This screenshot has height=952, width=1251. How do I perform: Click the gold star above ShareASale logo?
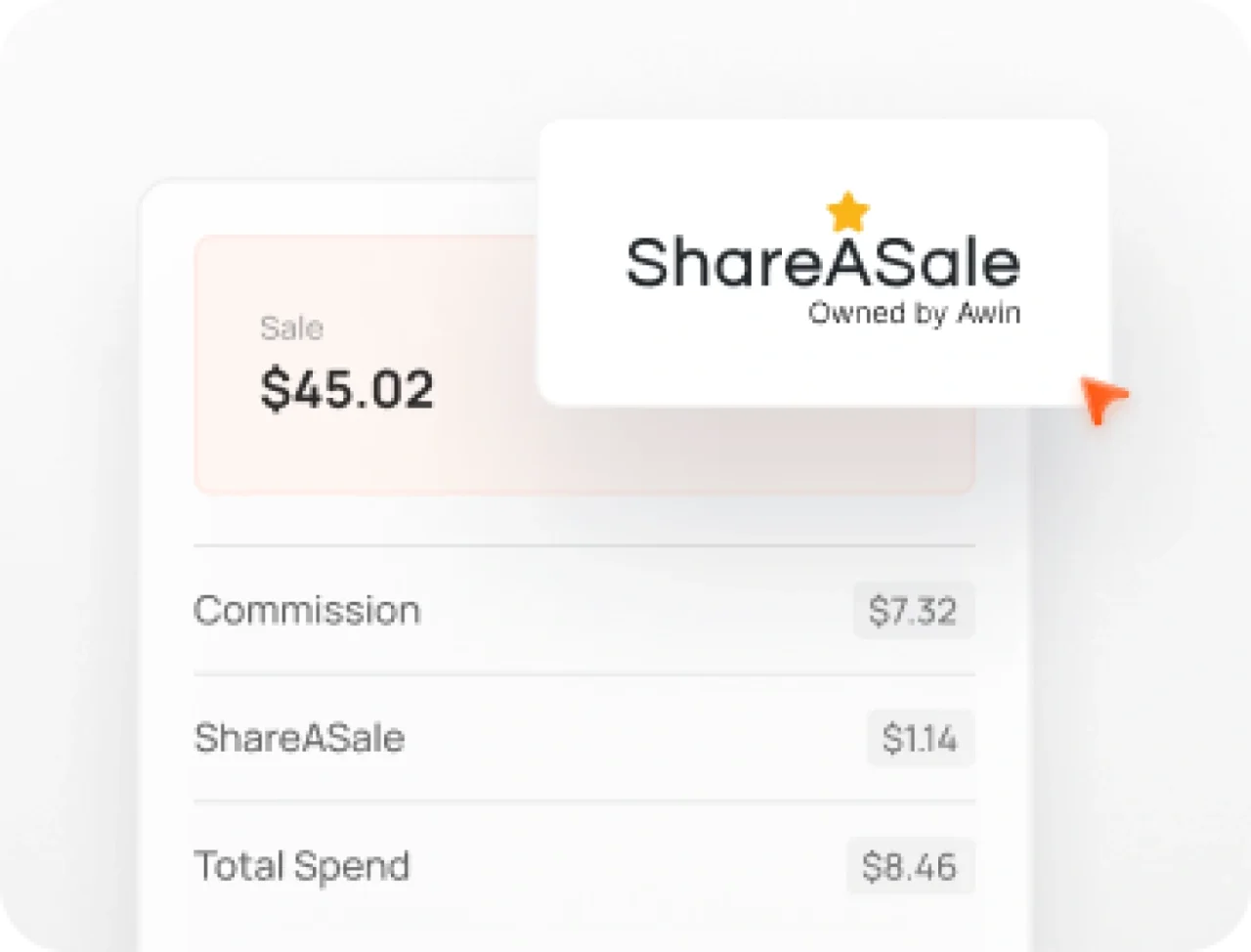847,211
